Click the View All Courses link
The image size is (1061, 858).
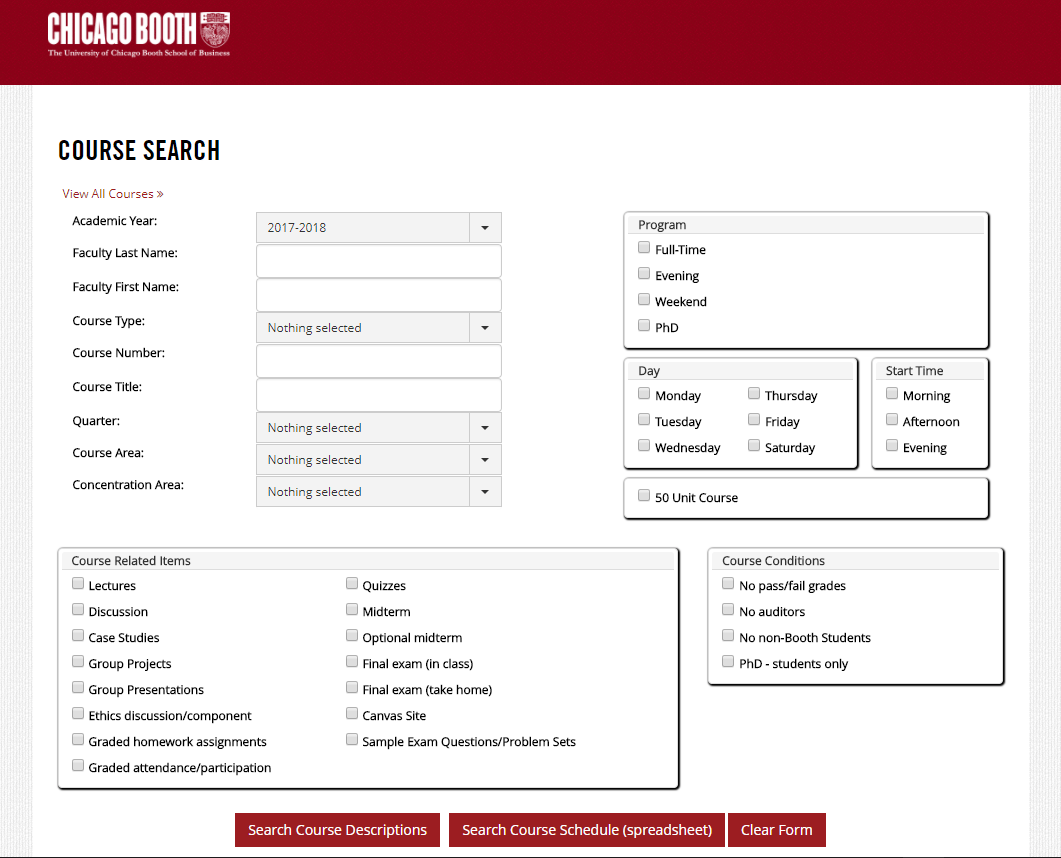coord(112,194)
